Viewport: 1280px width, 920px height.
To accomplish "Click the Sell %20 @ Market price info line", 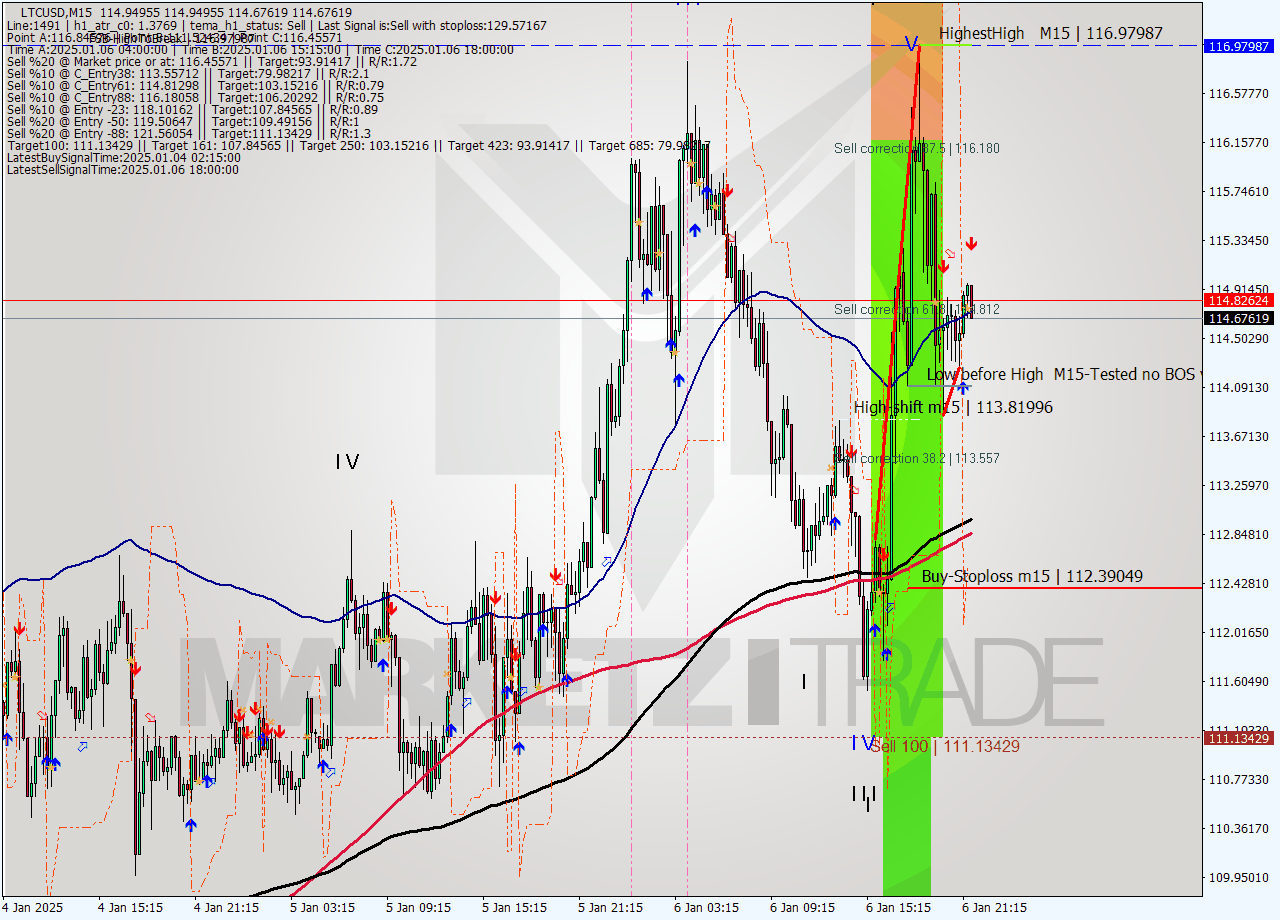I will coord(211,62).
